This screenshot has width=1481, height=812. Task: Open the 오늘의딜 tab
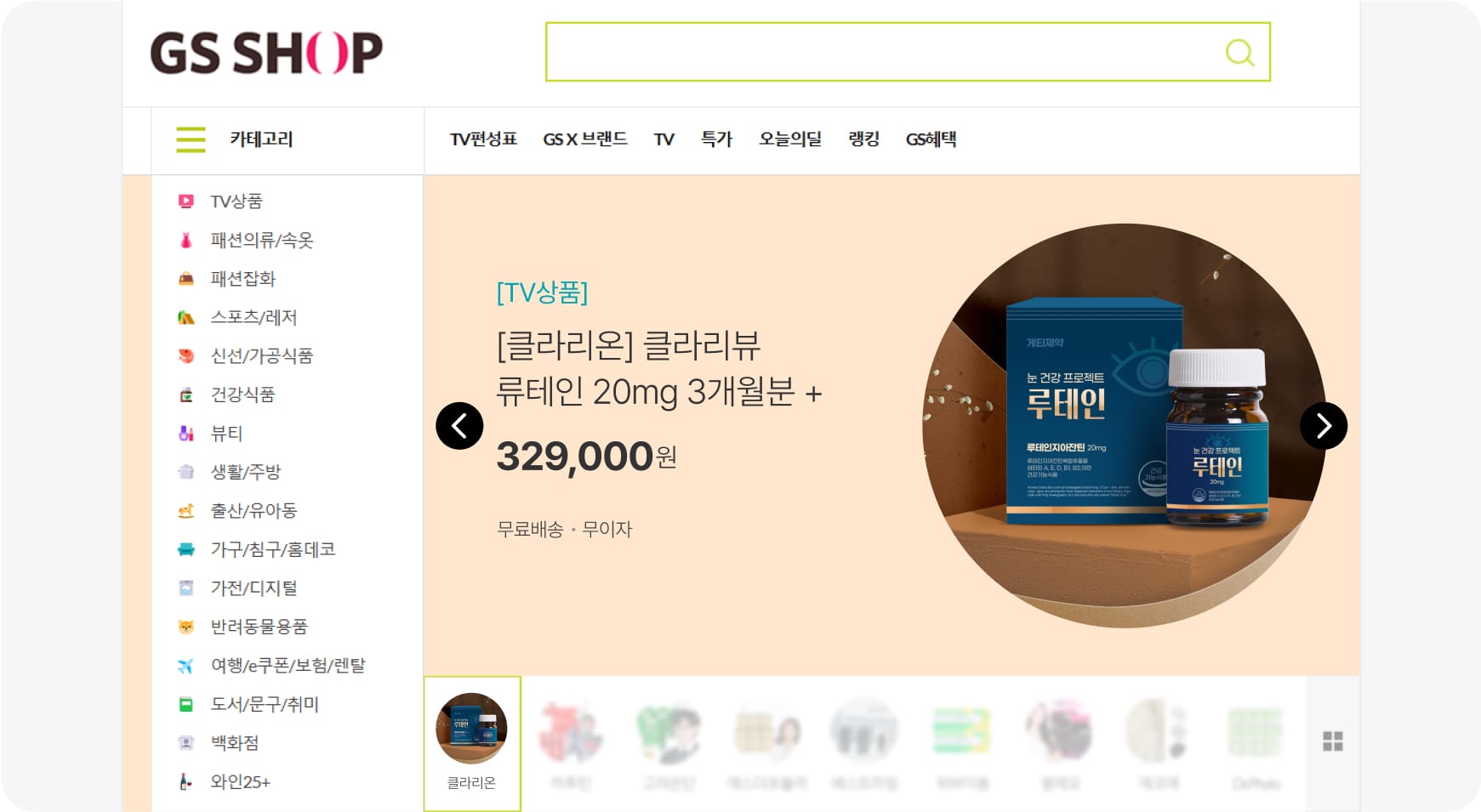(x=790, y=139)
